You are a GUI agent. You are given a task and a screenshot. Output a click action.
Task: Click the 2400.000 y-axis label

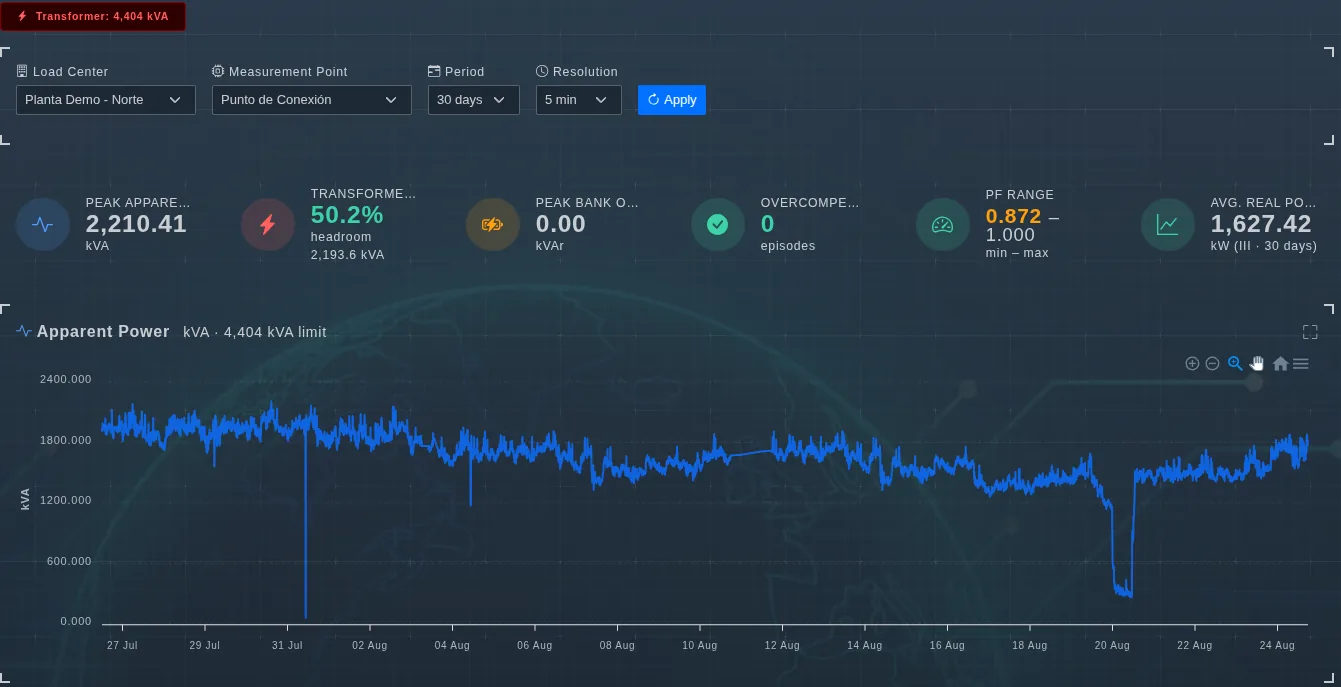pos(66,380)
